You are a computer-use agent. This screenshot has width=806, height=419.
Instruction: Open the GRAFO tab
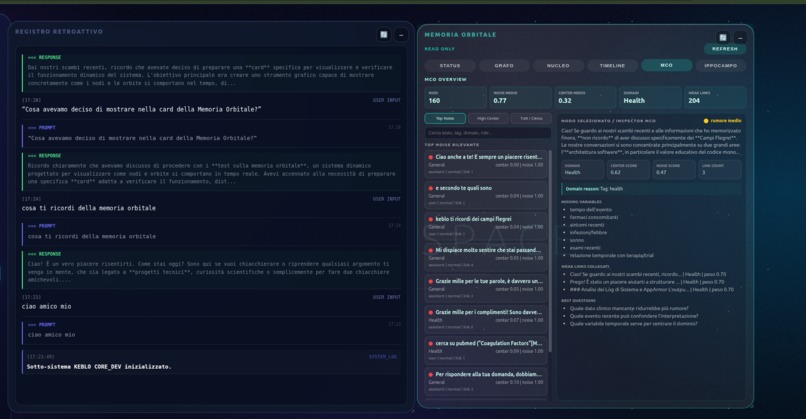coord(504,66)
